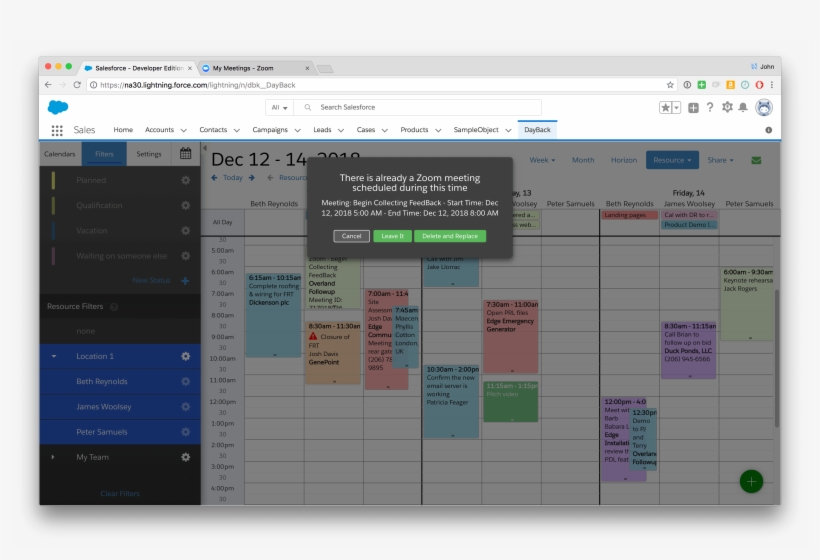Open gear settings for James Woolsey
Viewport: 820px width, 560px height.
coord(185,406)
